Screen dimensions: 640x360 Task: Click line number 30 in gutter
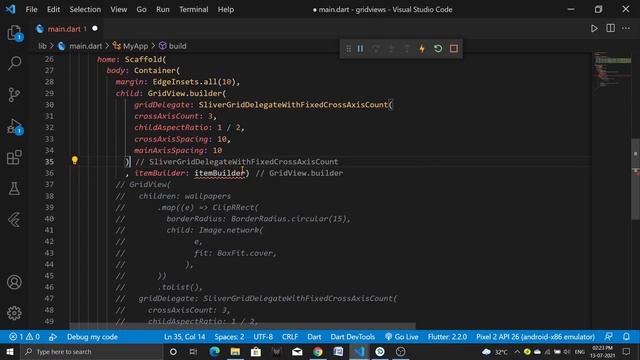point(49,105)
